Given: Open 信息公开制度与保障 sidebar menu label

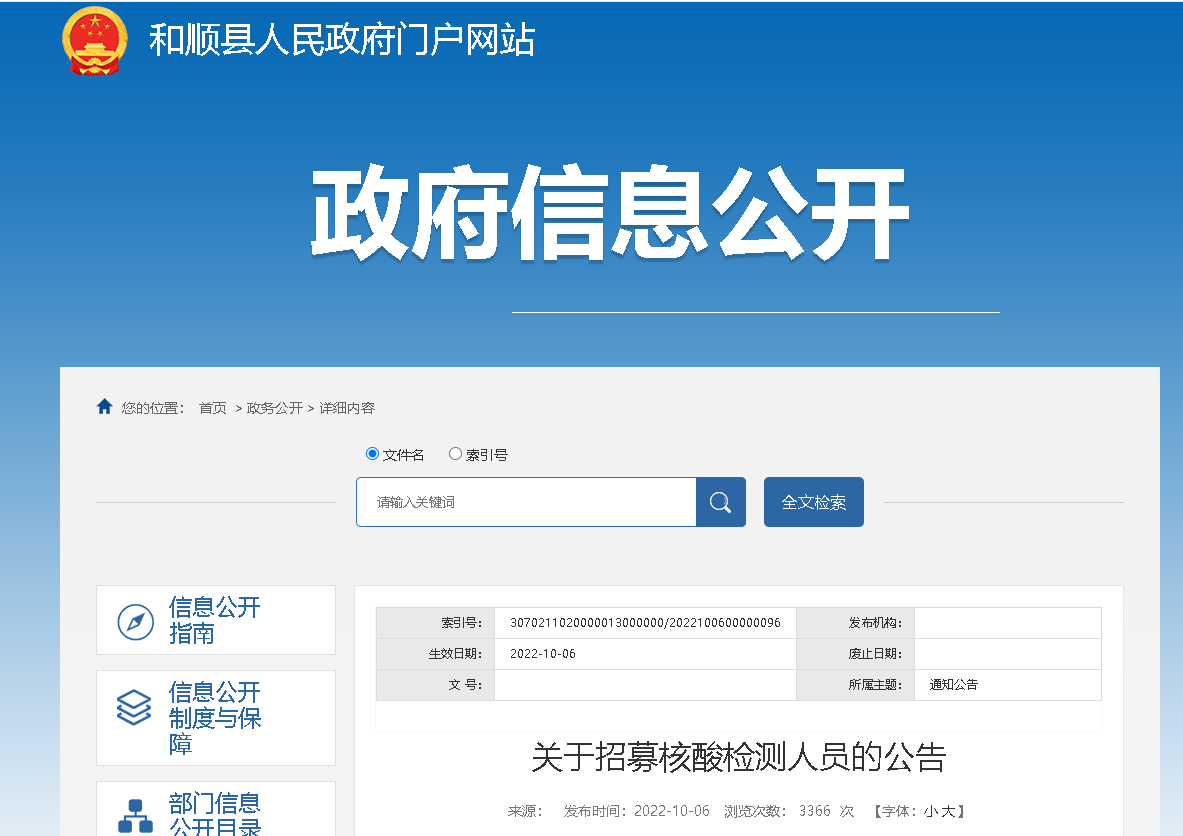Looking at the screenshot, I should pyautogui.click(x=214, y=718).
